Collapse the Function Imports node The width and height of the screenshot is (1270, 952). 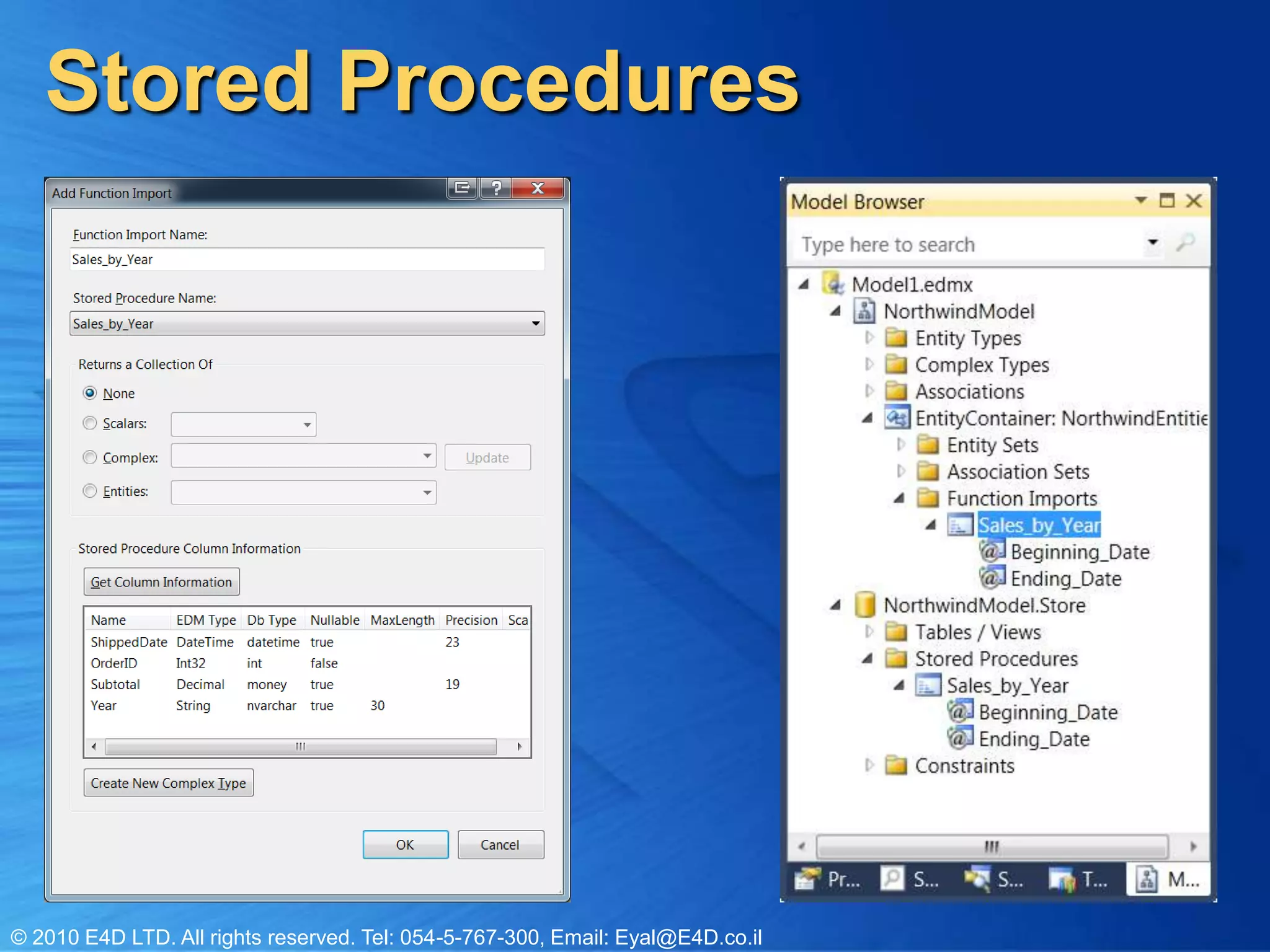pyautogui.click(x=899, y=498)
